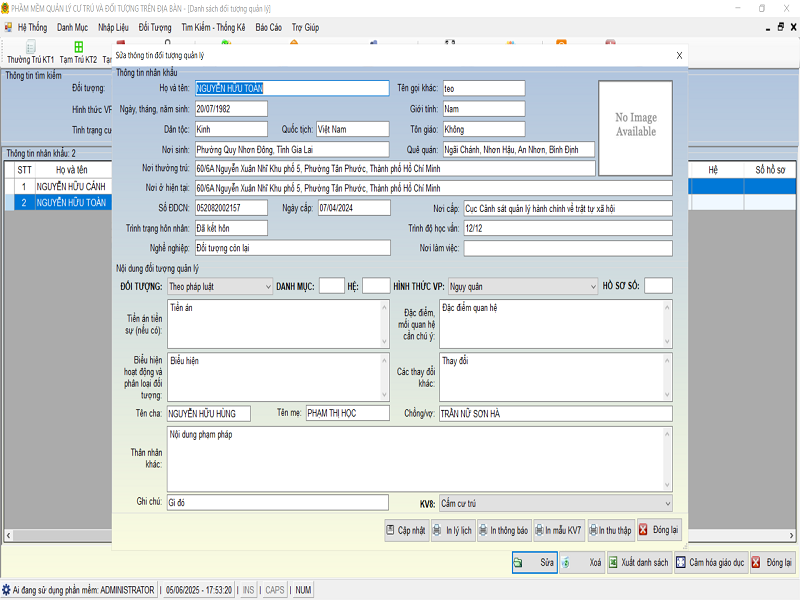Click the Xoá delete icon in main window
This screenshot has width=800, height=600.
(565, 562)
